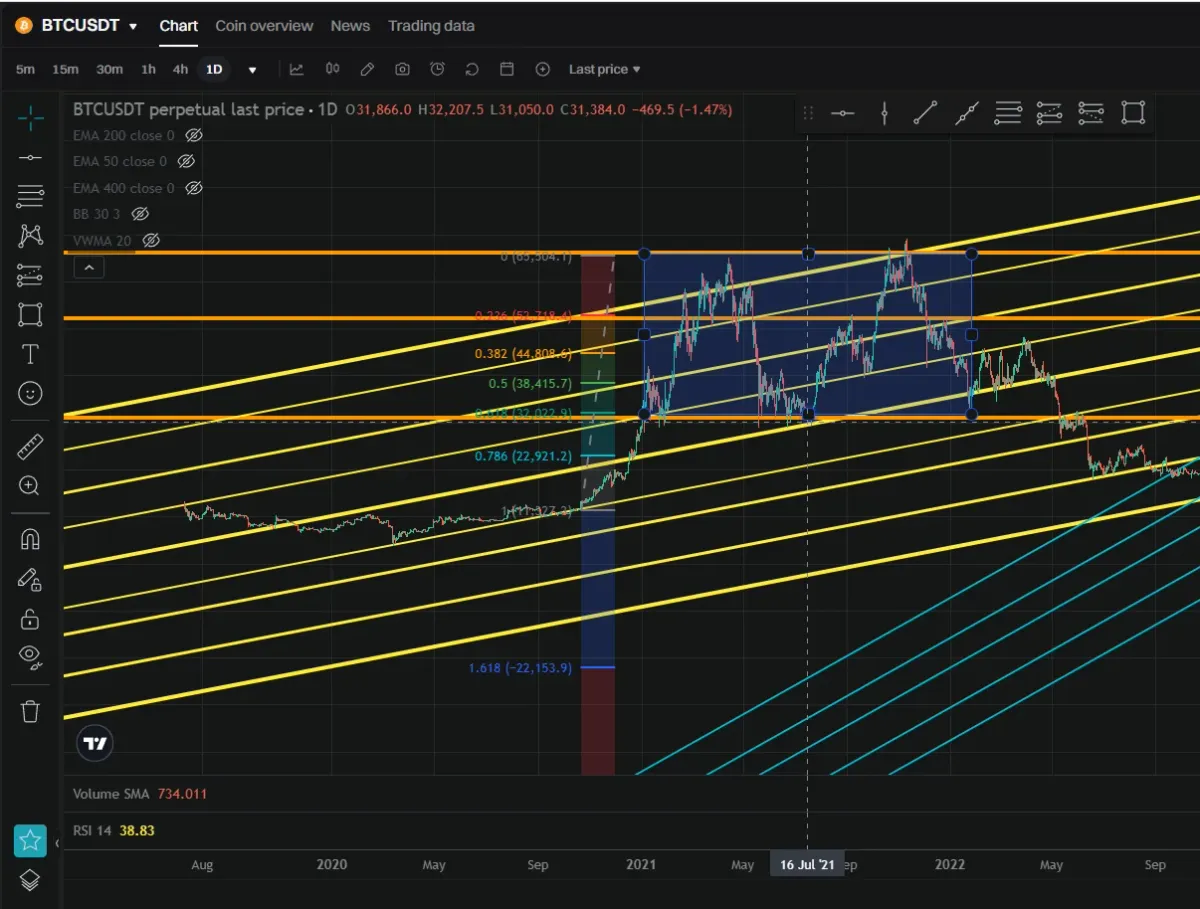Expand more timeframes dropdown arrow
The image size is (1200, 909).
point(252,70)
